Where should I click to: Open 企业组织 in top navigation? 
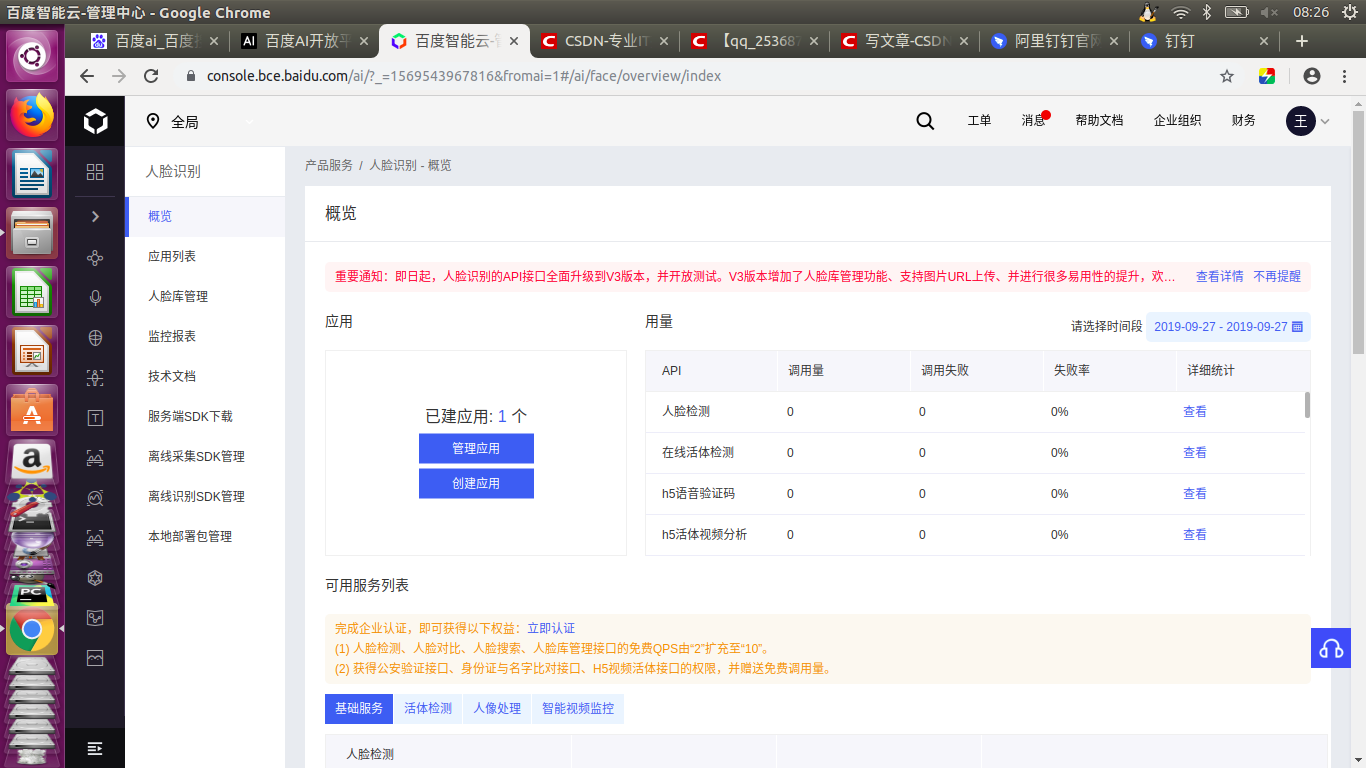coord(1177,120)
